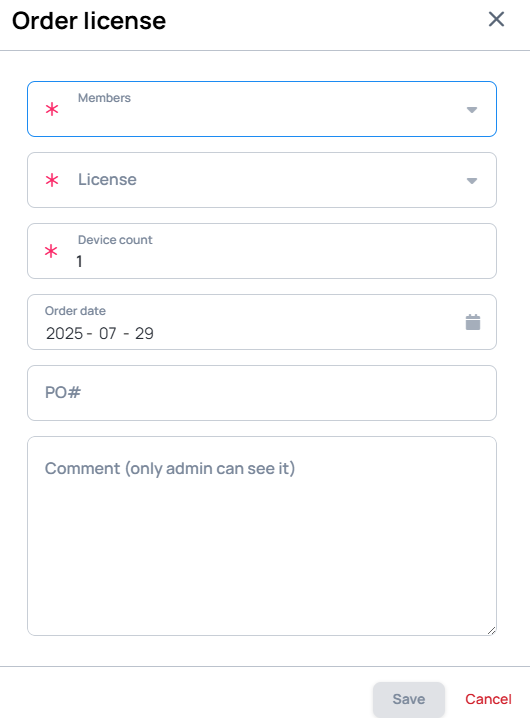Focus the Members combo box field

(x=262, y=109)
